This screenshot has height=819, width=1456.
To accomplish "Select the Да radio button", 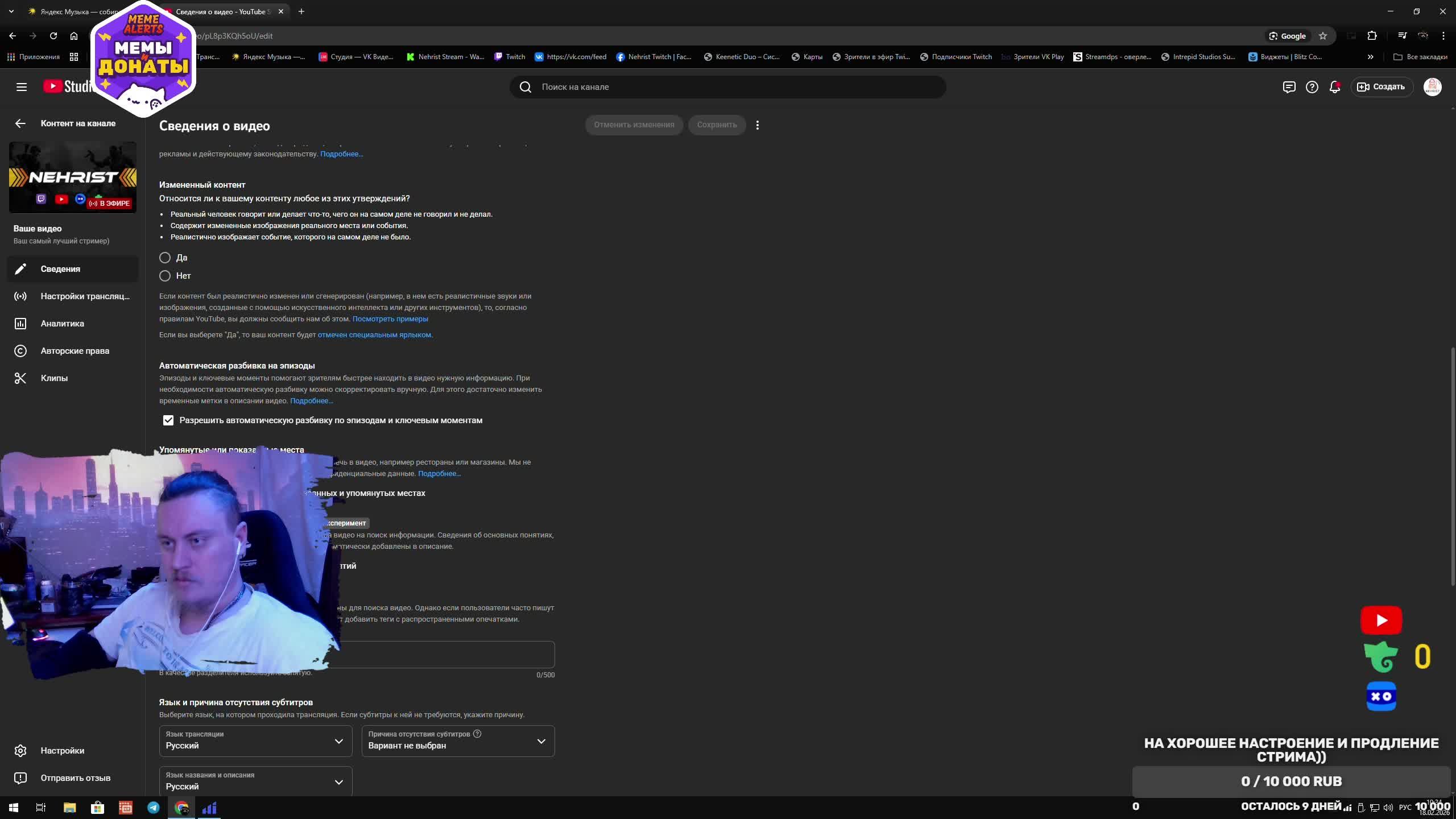I will [x=165, y=258].
